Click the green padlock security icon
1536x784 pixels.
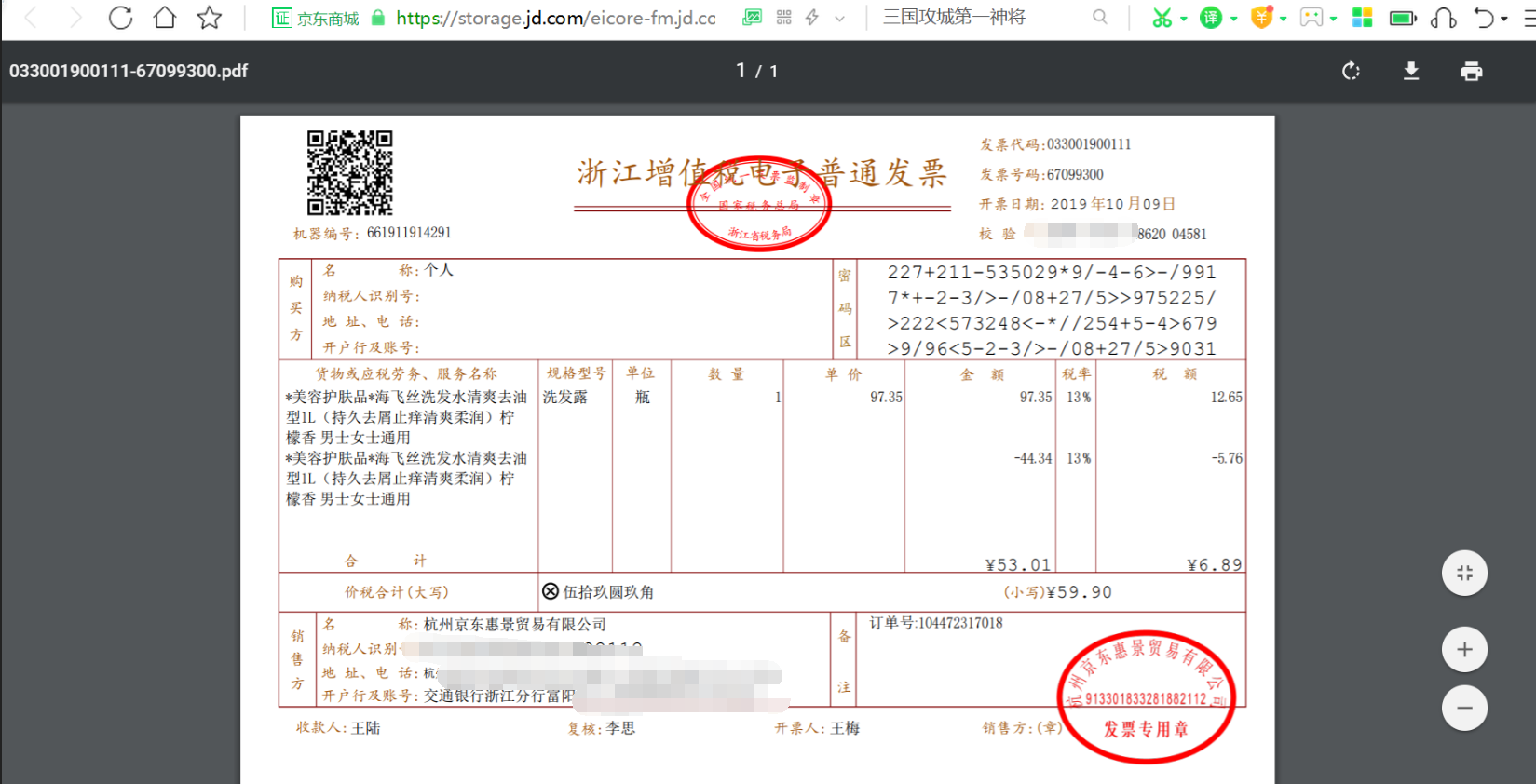tap(378, 18)
